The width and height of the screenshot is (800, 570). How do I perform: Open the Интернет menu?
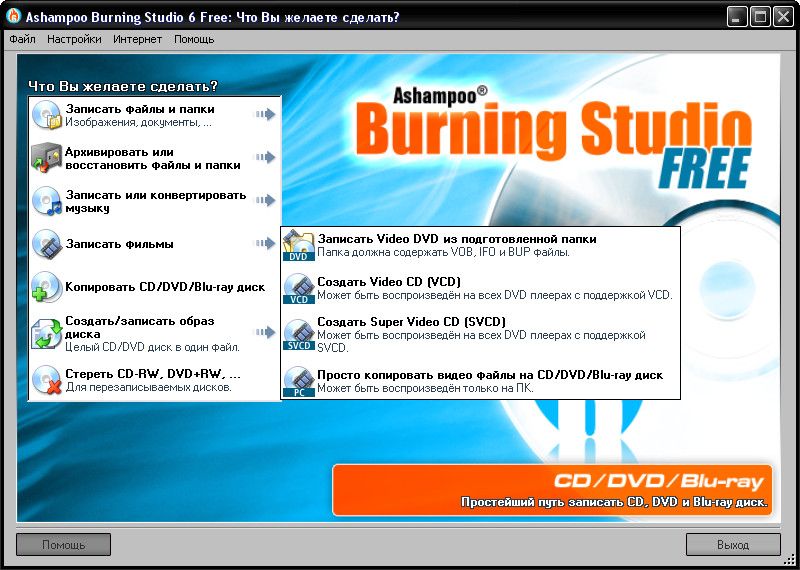[x=137, y=39]
